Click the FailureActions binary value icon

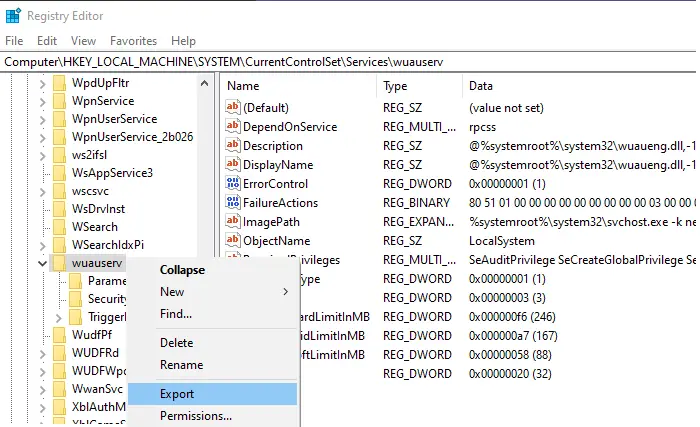tap(233, 202)
